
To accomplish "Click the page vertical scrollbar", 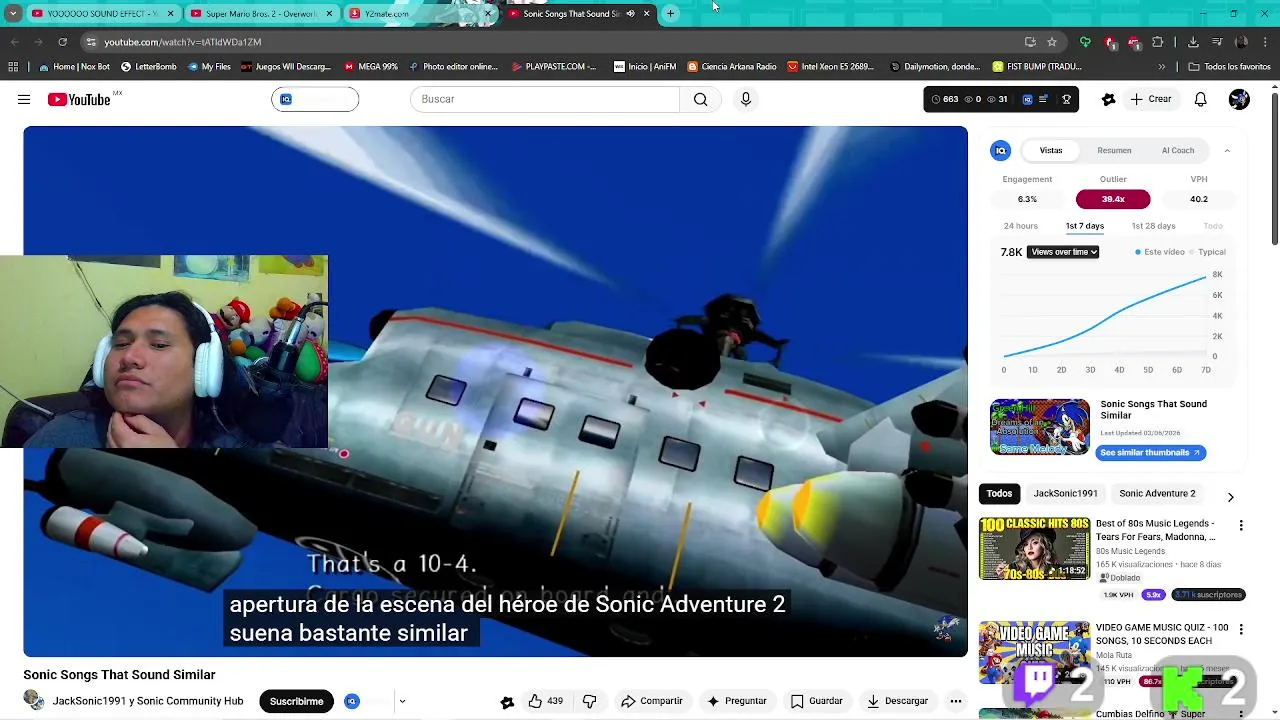I will coord(1274,170).
